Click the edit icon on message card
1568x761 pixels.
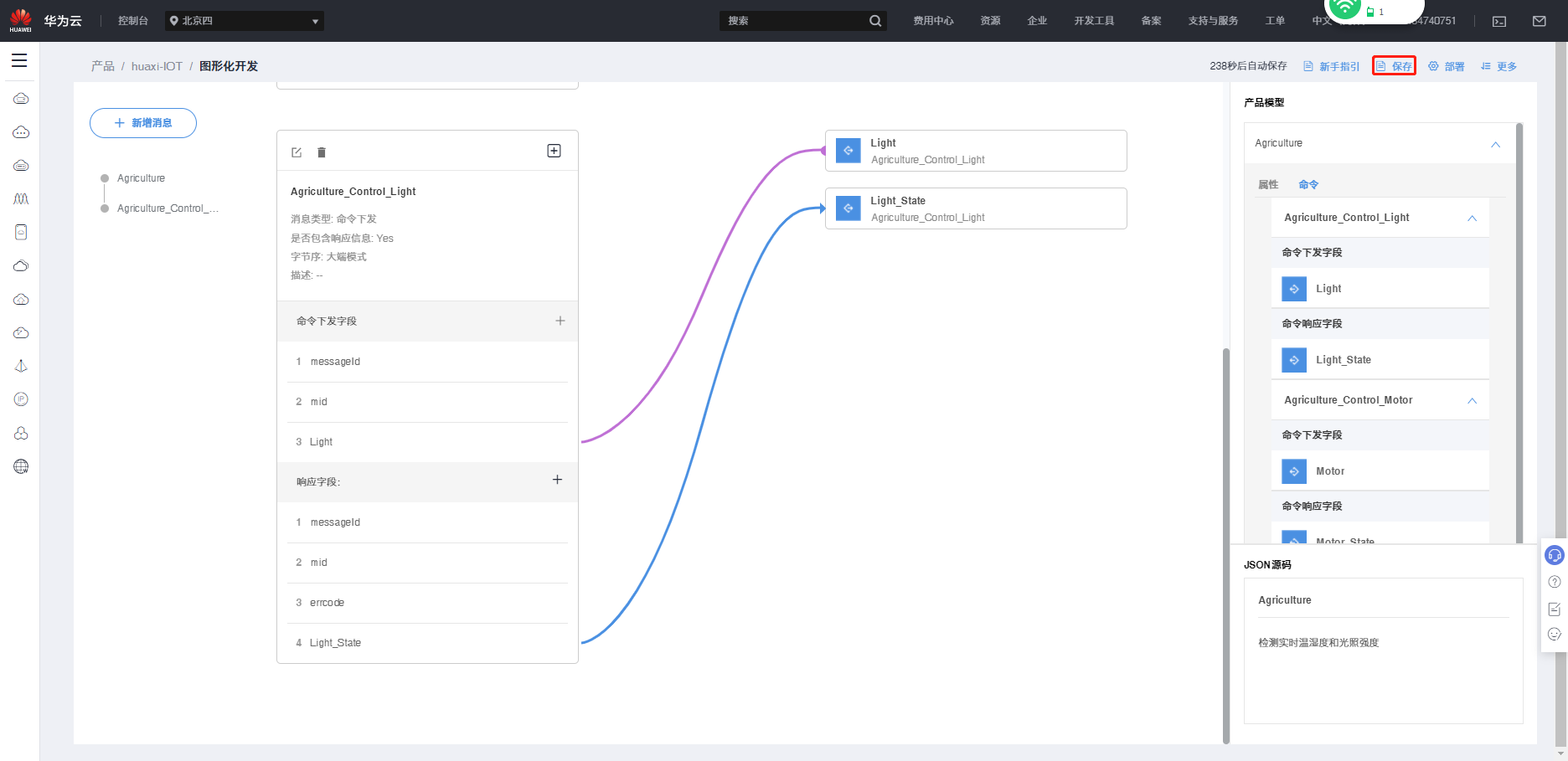click(297, 152)
